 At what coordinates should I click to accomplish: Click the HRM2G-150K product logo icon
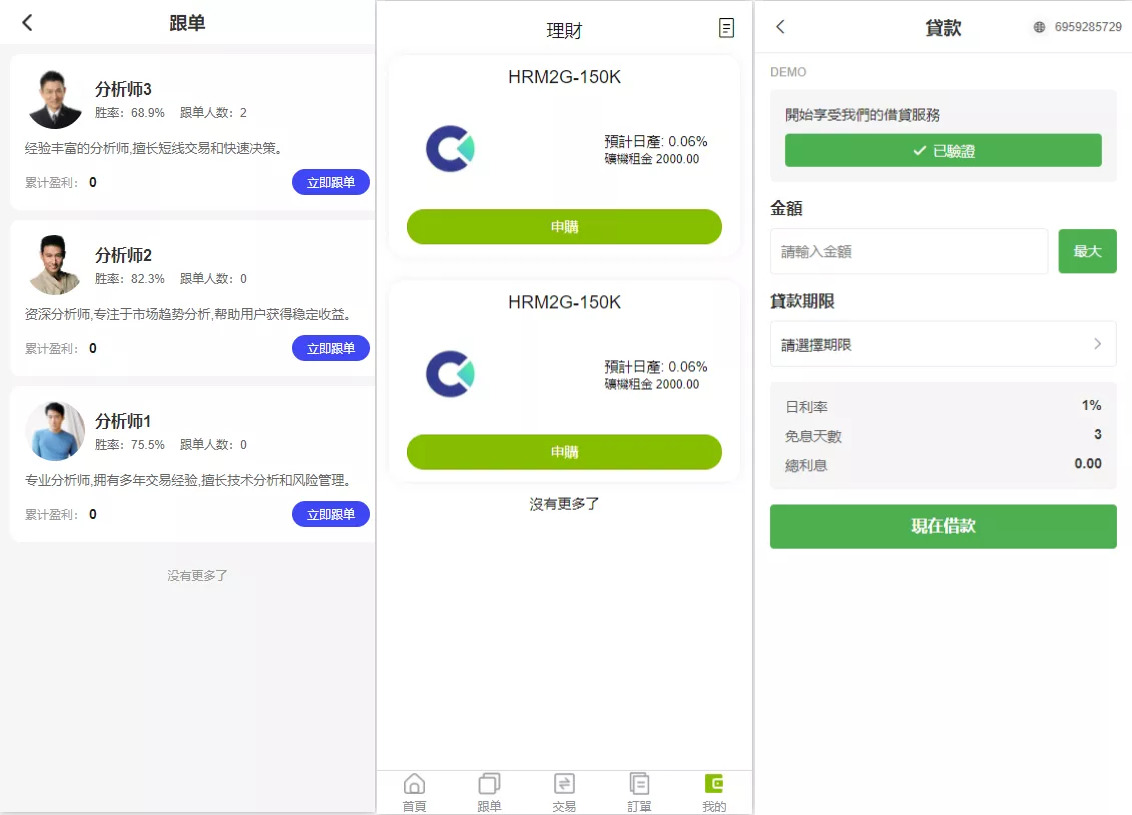(x=451, y=149)
